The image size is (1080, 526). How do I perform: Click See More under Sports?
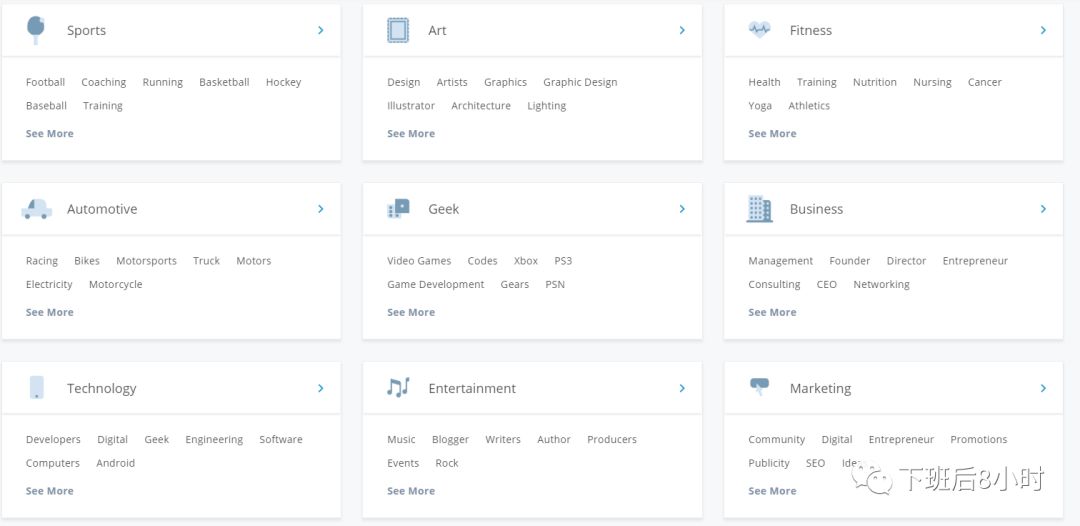(50, 134)
